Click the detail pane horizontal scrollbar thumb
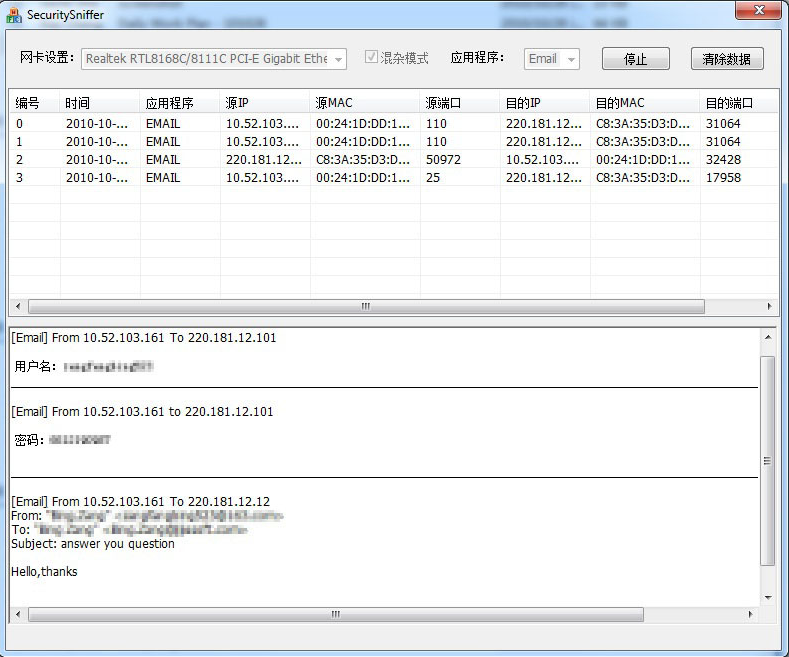The width and height of the screenshot is (789, 657). point(335,614)
